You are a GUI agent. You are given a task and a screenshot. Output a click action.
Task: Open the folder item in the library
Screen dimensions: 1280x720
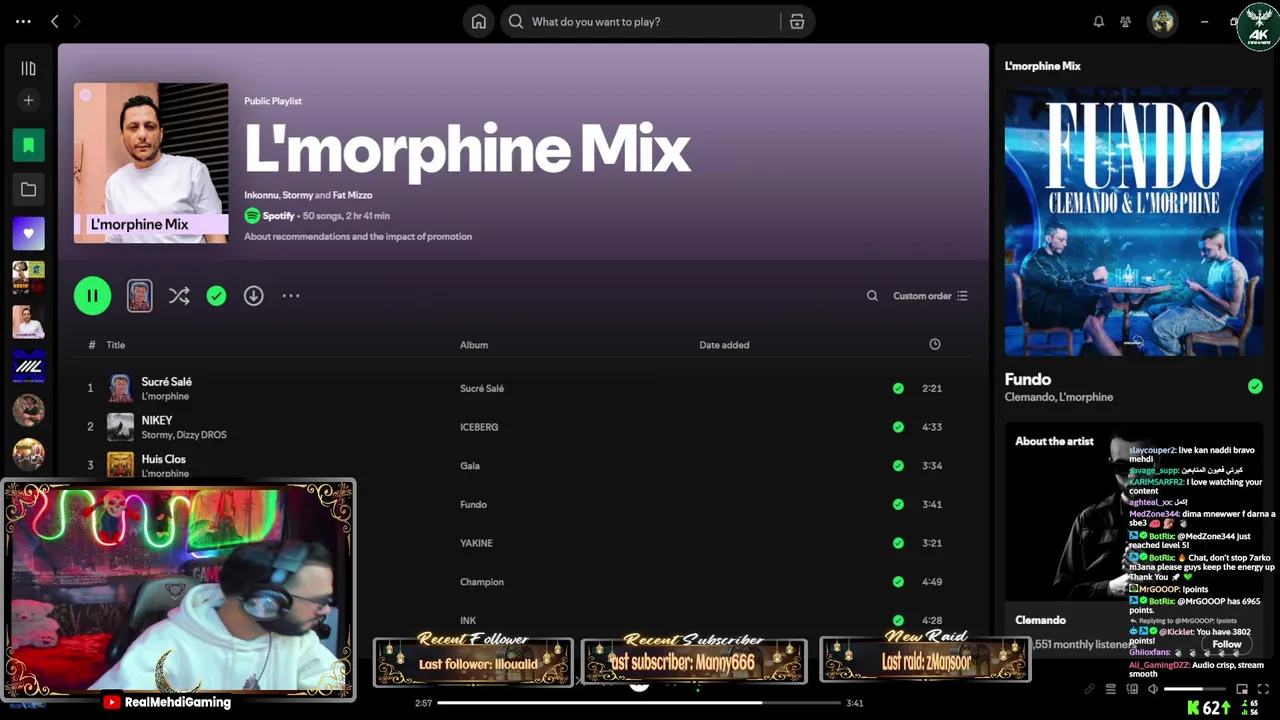(x=28, y=189)
